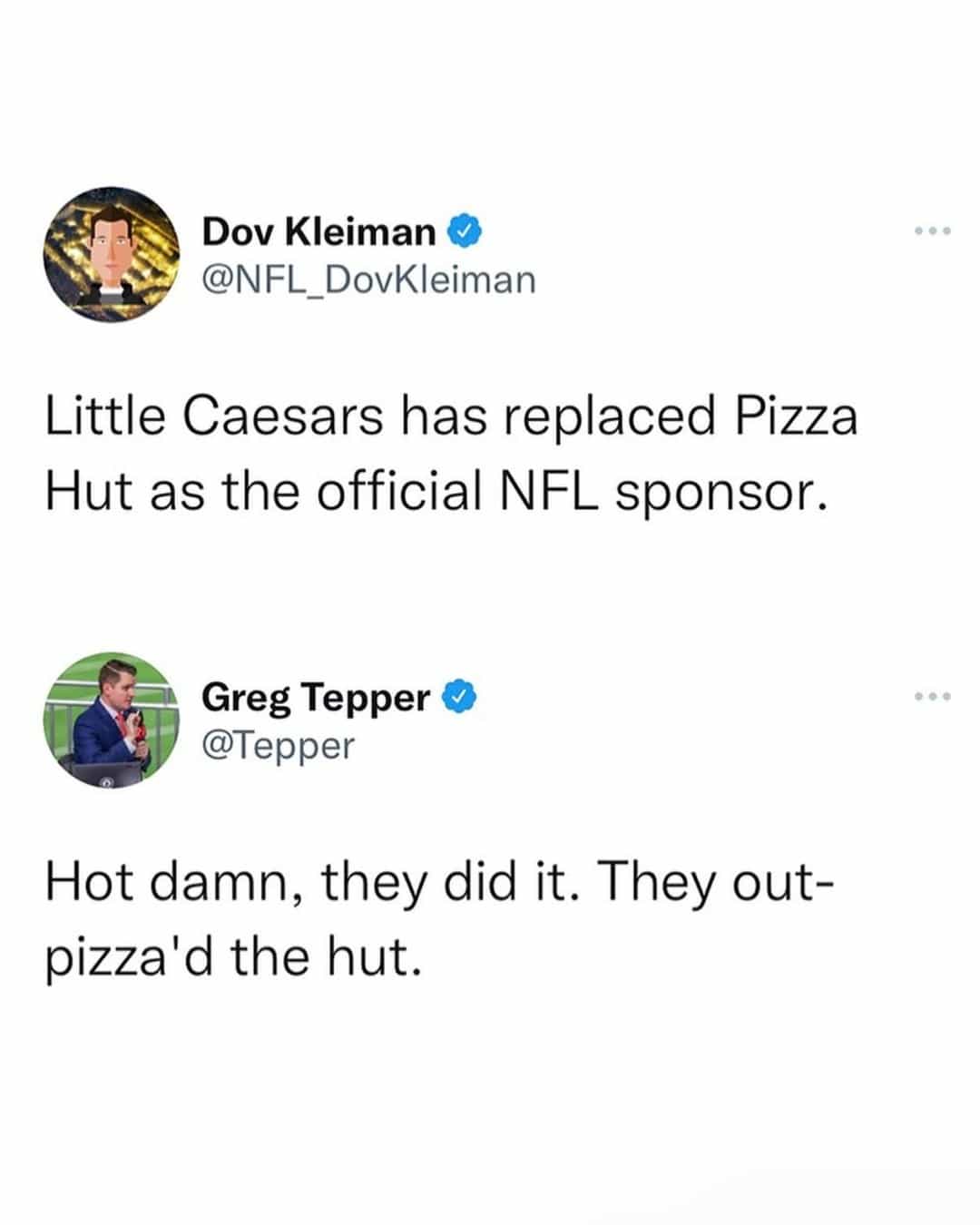Click "pizza'd the hut." in the reply
Viewport: 980px width, 1225px height.
point(233,957)
